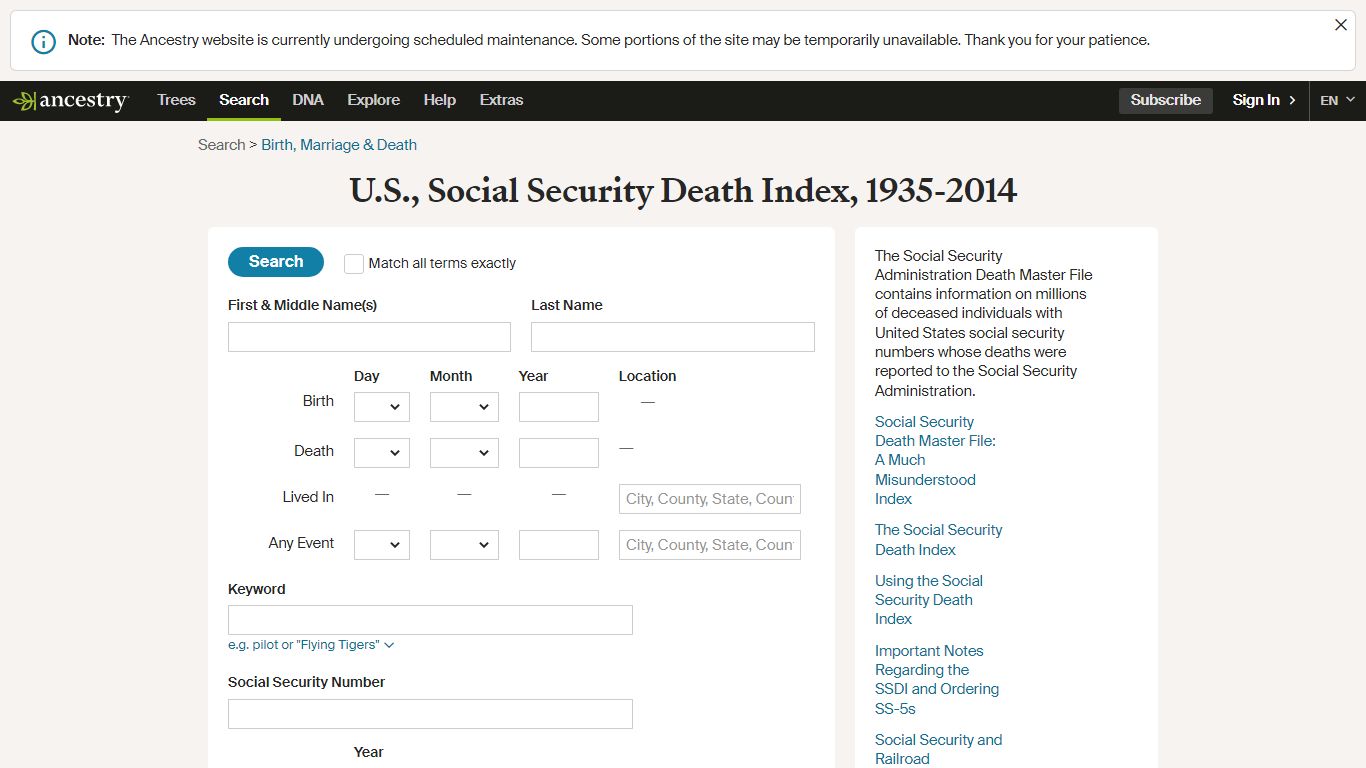Open the EN language selector

click(1337, 100)
